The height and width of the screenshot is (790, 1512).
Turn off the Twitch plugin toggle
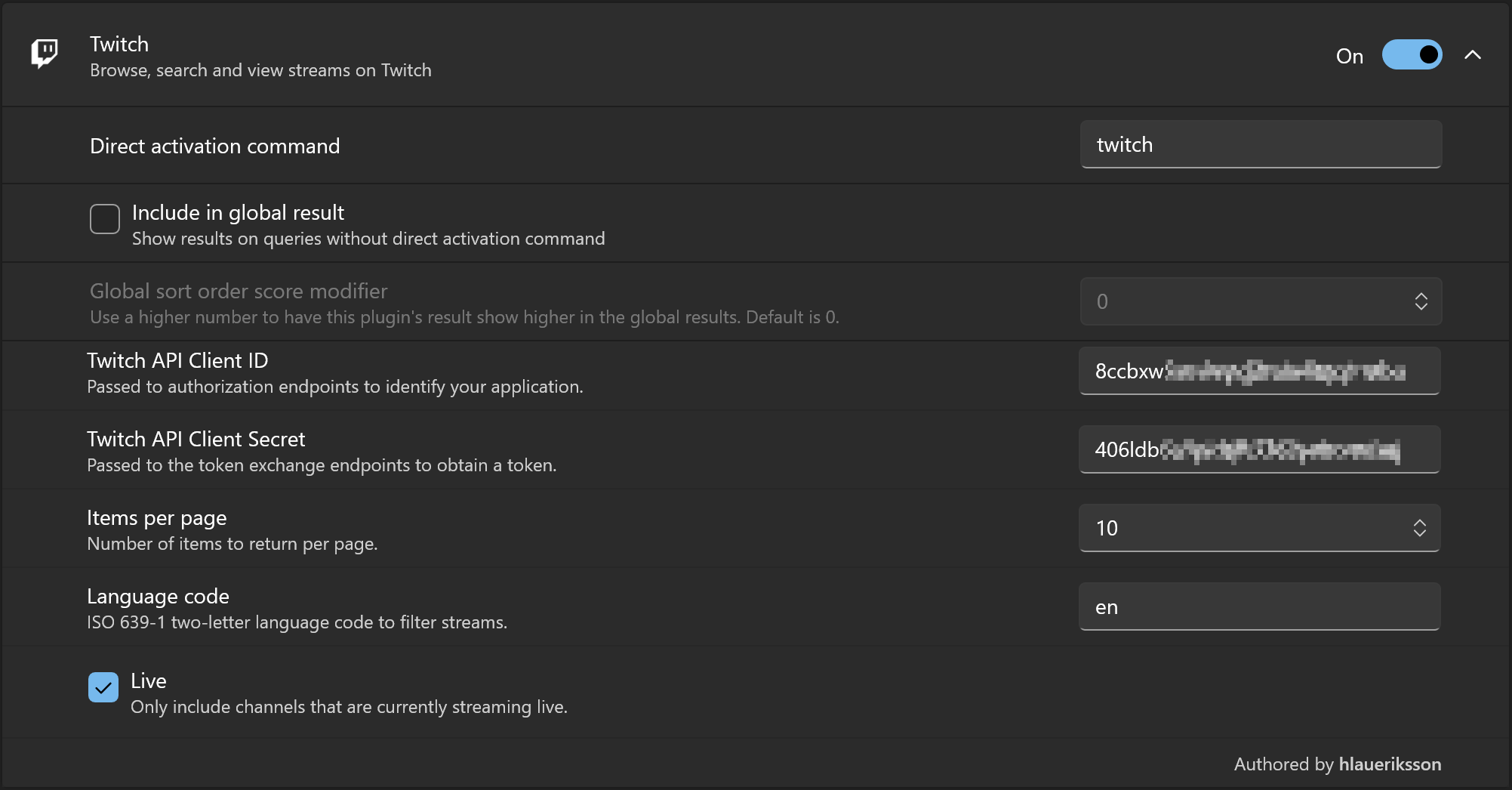point(1412,55)
